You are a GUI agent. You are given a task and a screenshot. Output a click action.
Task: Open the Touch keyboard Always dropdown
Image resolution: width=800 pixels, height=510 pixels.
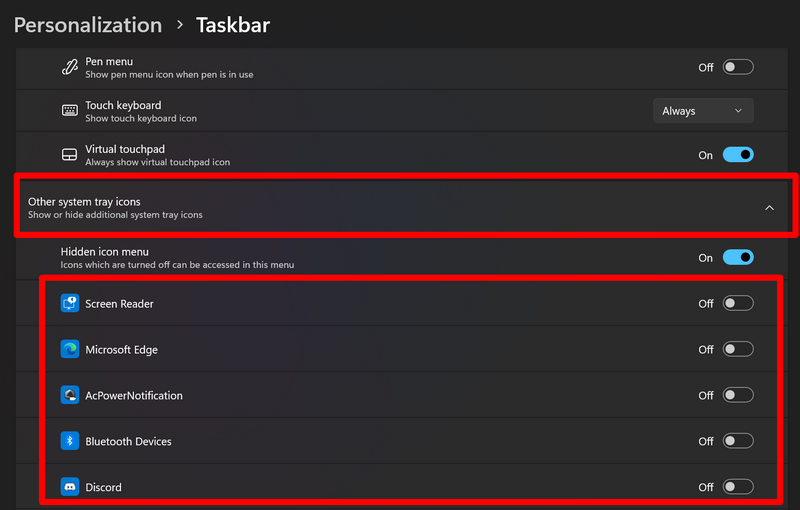point(703,111)
